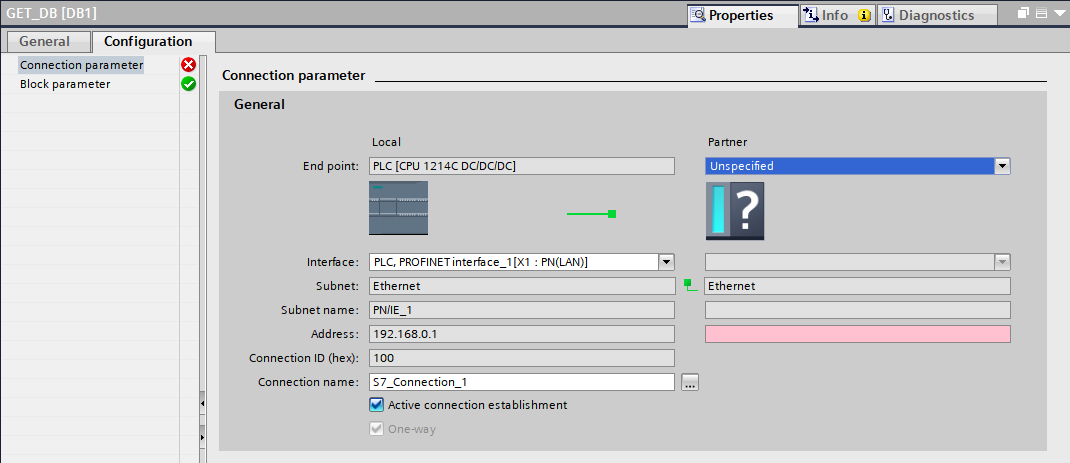The height and width of the screenshot is (463, 1070).
Task: Click the Partner Subnet name field
Action: click(x=857, y=310)
